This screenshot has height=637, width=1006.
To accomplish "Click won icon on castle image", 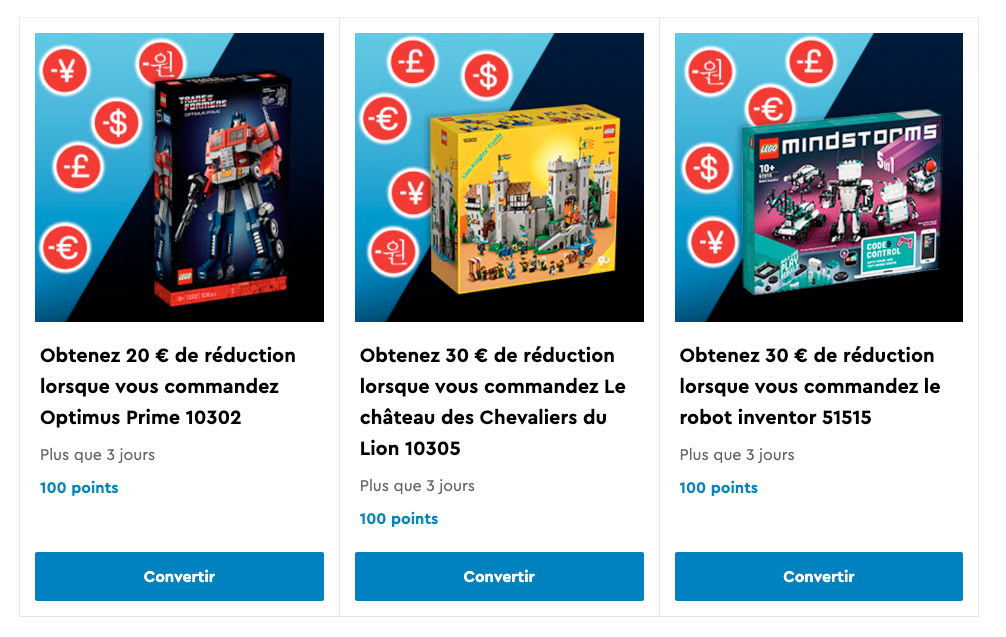I will point(393,251).
